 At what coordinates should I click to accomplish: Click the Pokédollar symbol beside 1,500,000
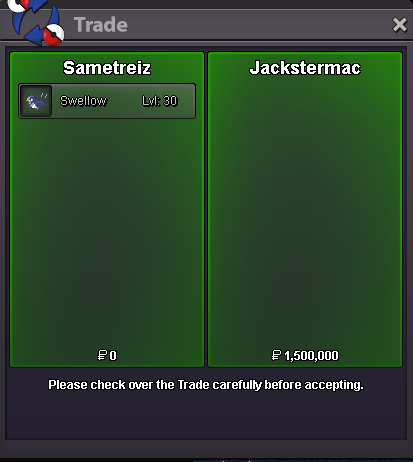coord(276,355)
